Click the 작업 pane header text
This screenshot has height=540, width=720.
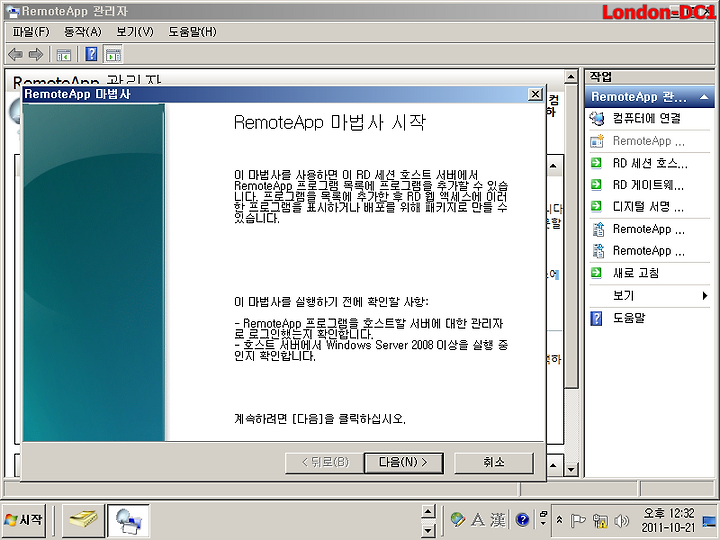pos(601,77)
